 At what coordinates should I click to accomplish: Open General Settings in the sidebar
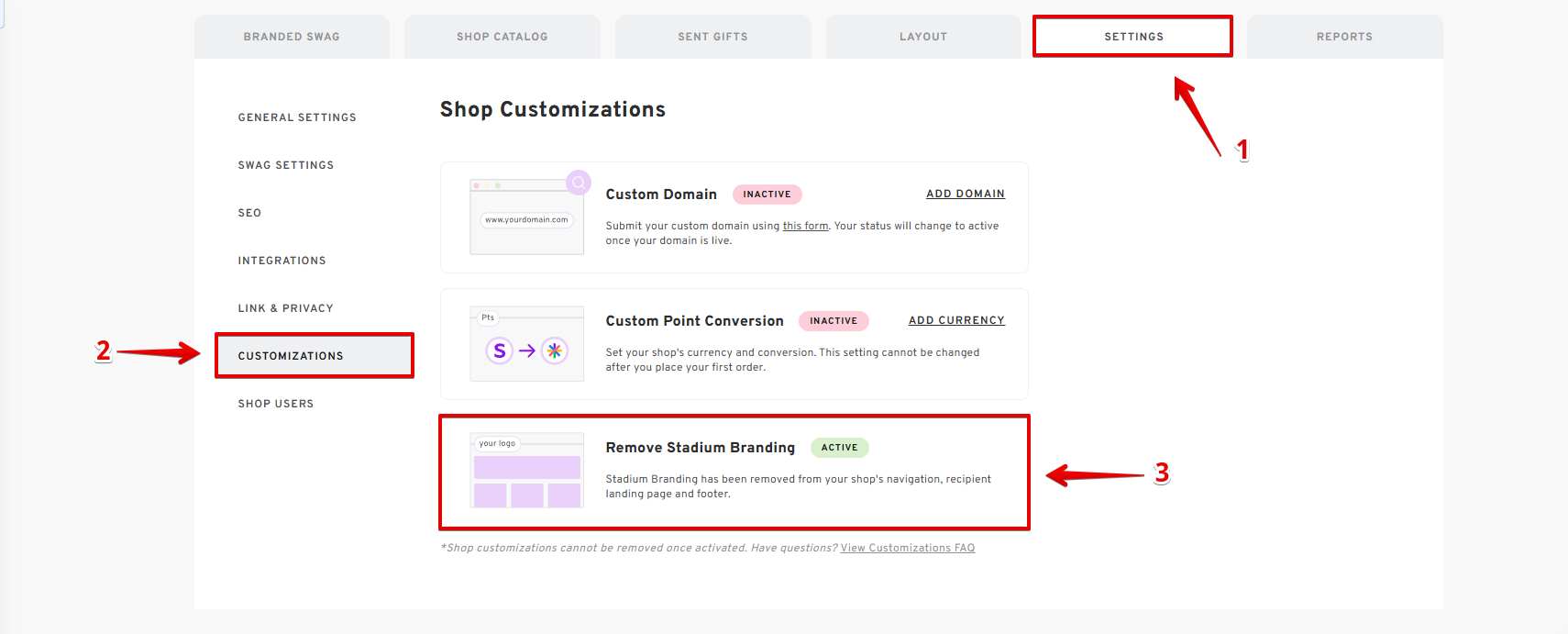297,117
